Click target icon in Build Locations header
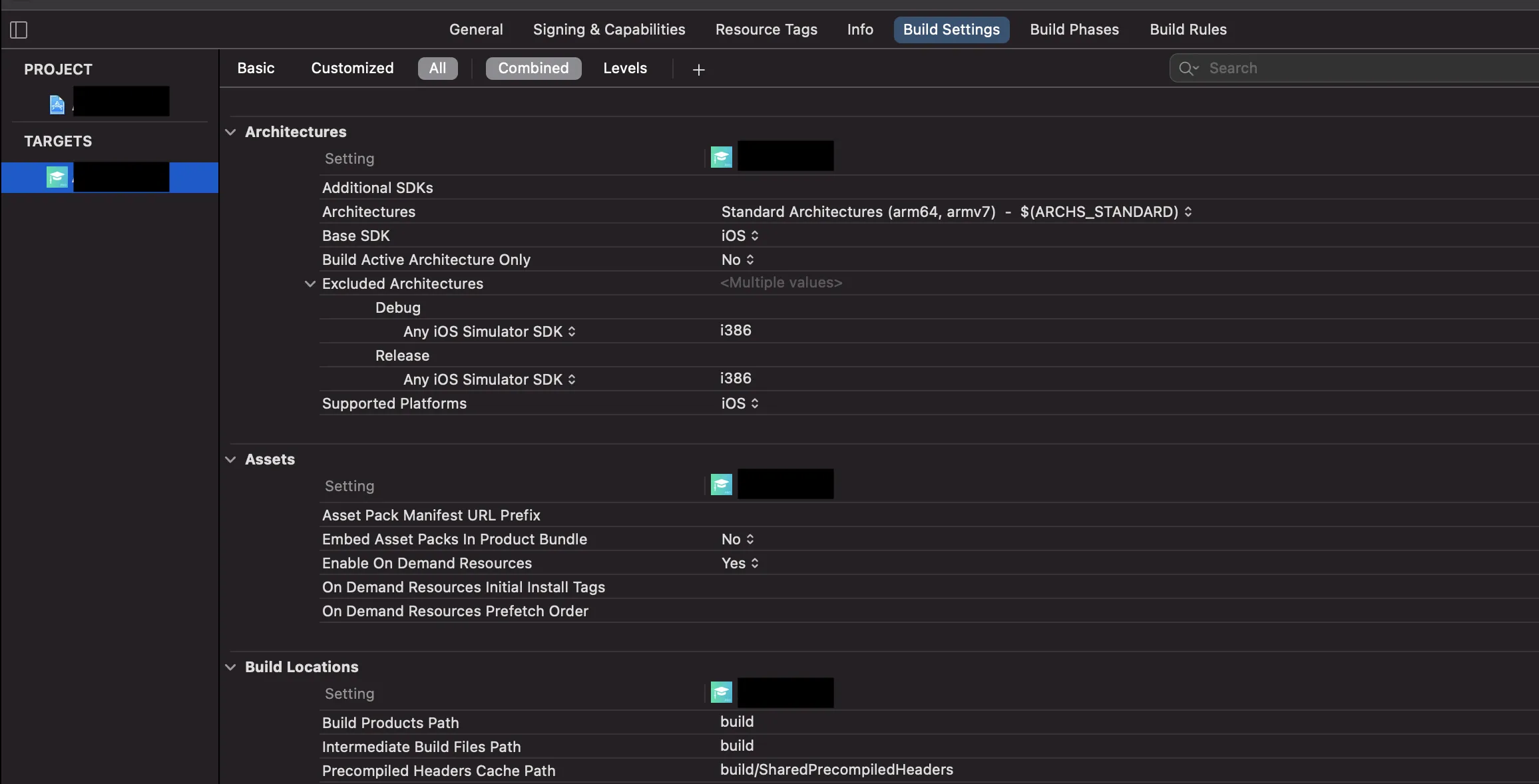Viewport: 1539px width, 784px height. [721, 693]
